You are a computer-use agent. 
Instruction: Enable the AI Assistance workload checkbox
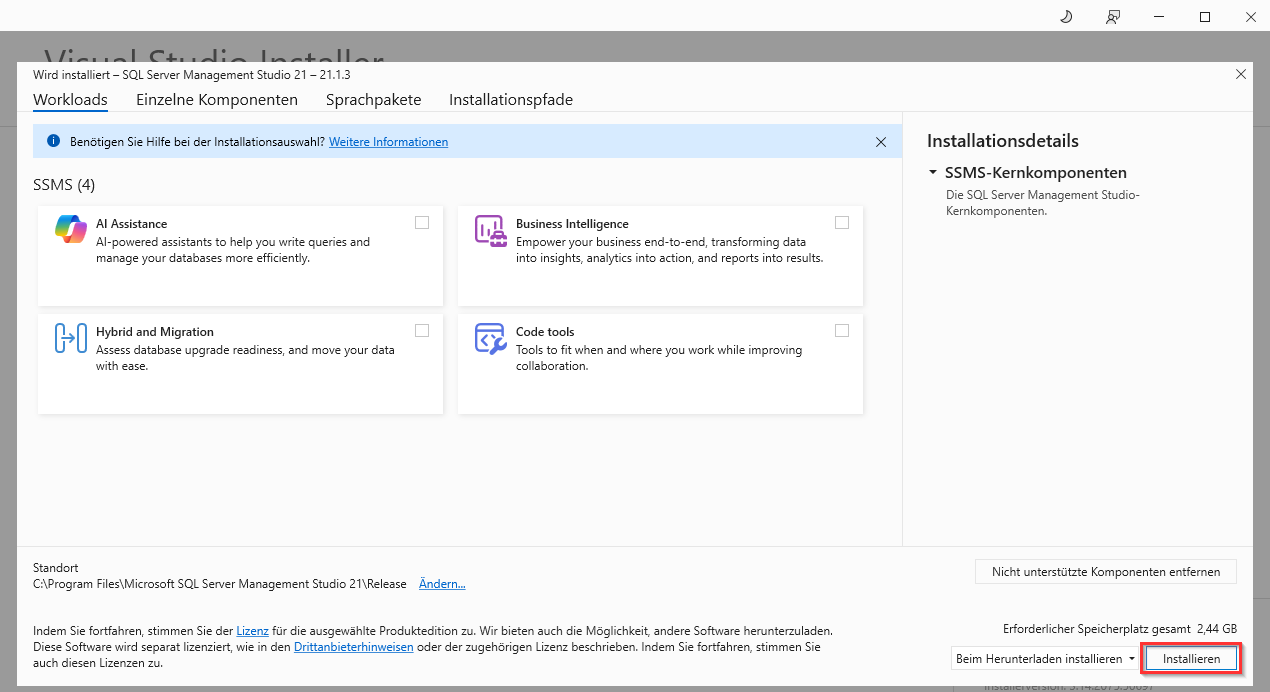coord(422,222)
